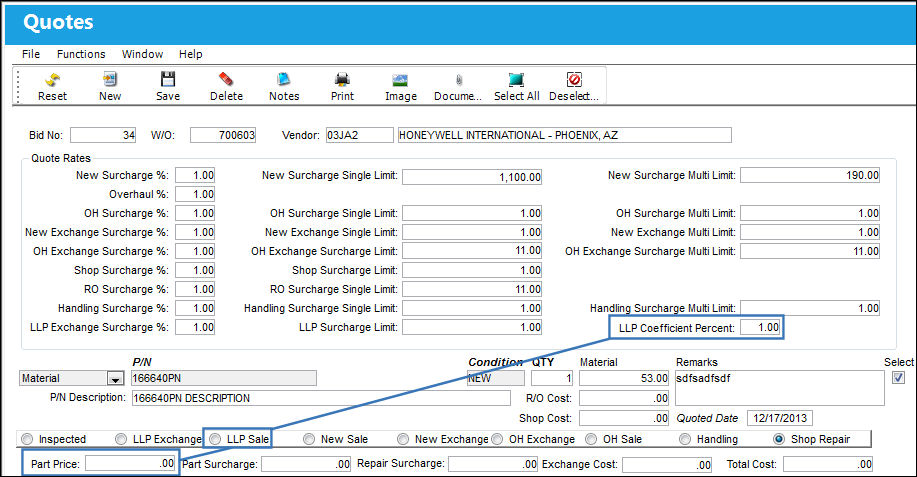Open the Functions menu
This screenshot has width=917, height=477.
[81, 54]
